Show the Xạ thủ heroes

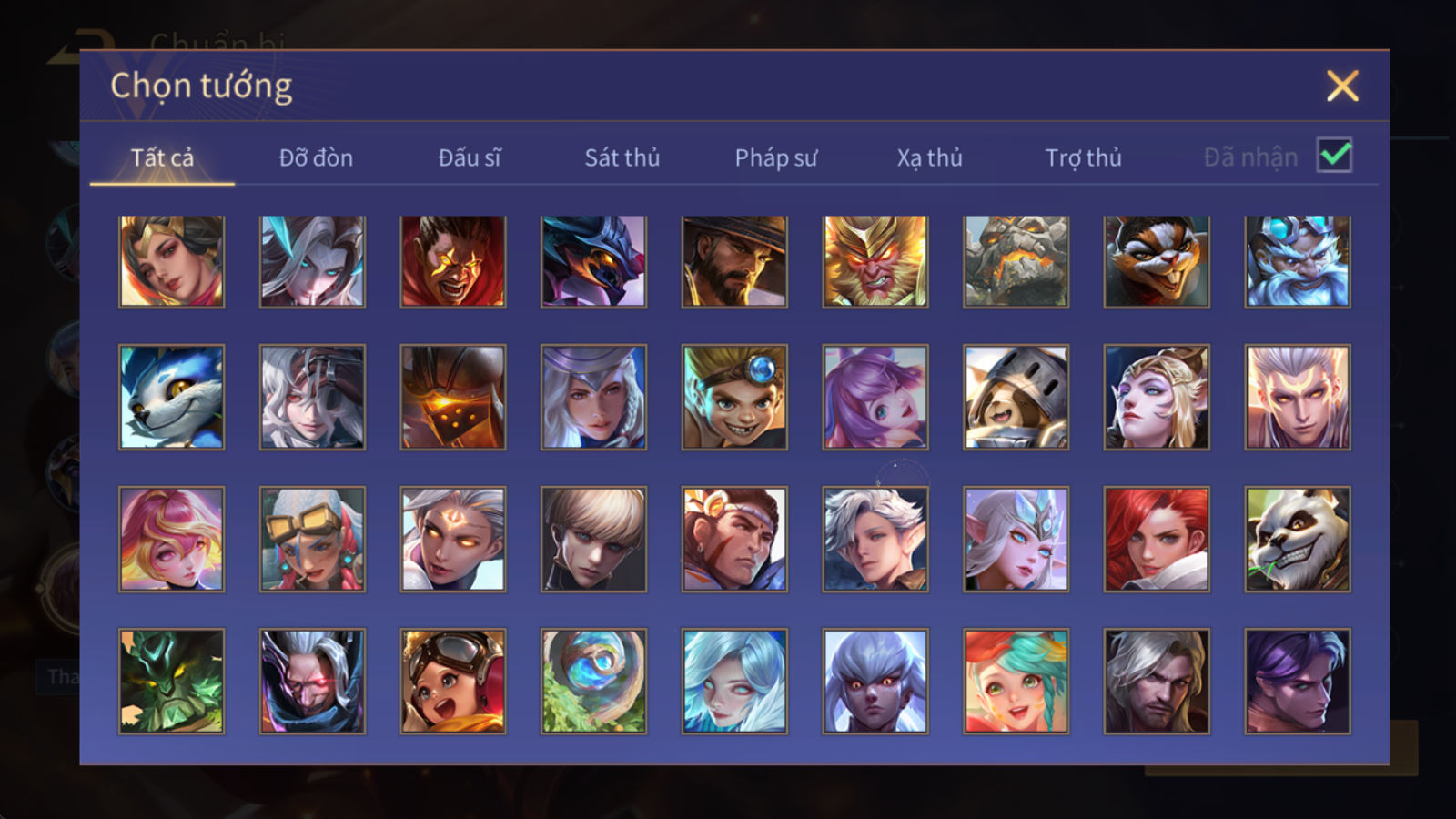929,157
